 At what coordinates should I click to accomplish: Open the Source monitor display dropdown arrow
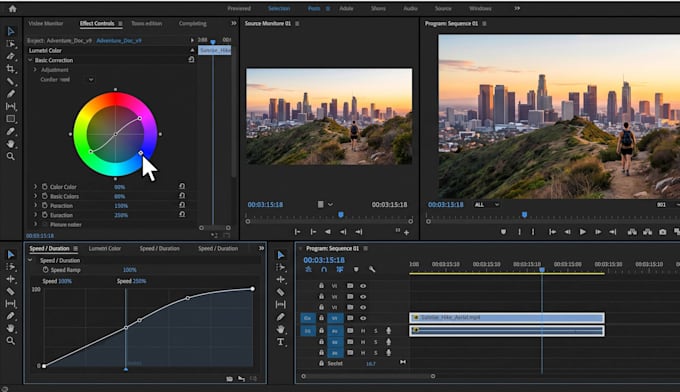[330, 204]
